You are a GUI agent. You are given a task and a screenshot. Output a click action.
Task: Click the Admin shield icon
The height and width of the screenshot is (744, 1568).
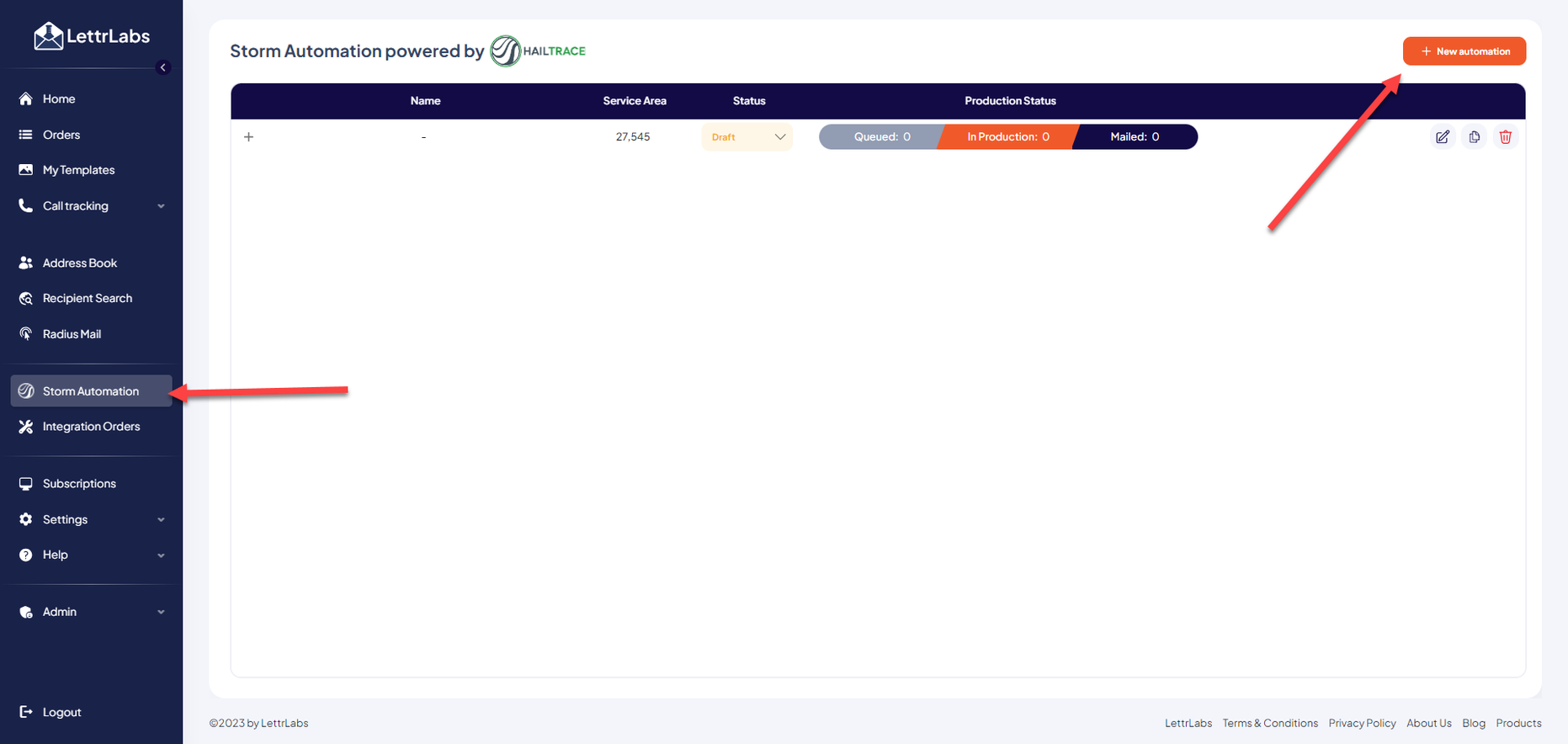click(x=26, y=612)
